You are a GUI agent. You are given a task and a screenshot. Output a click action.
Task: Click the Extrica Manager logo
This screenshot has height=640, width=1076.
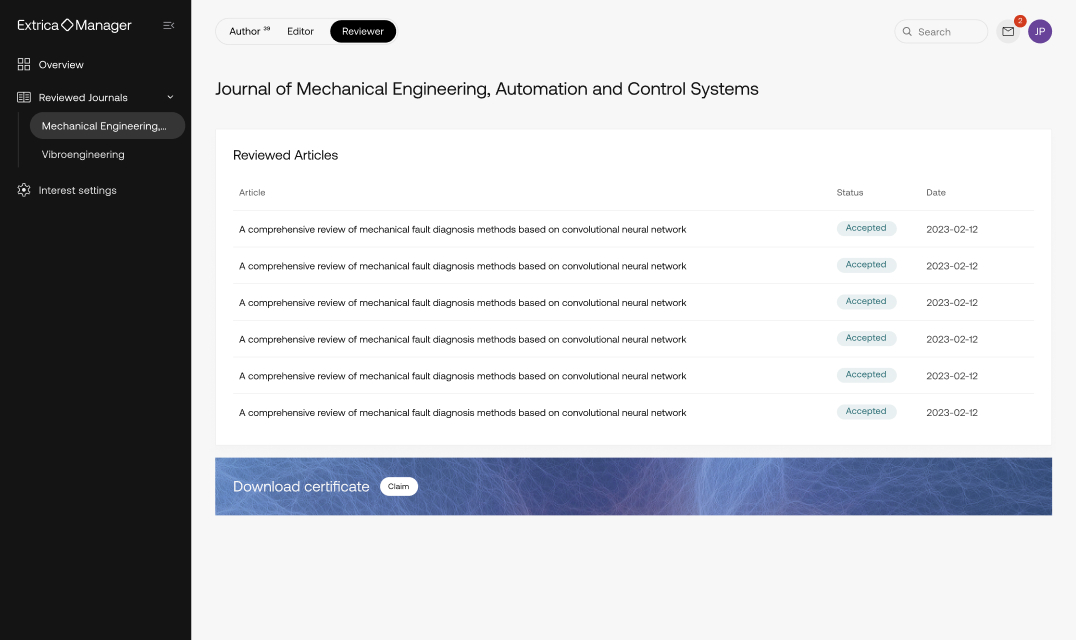coord(74,25)
